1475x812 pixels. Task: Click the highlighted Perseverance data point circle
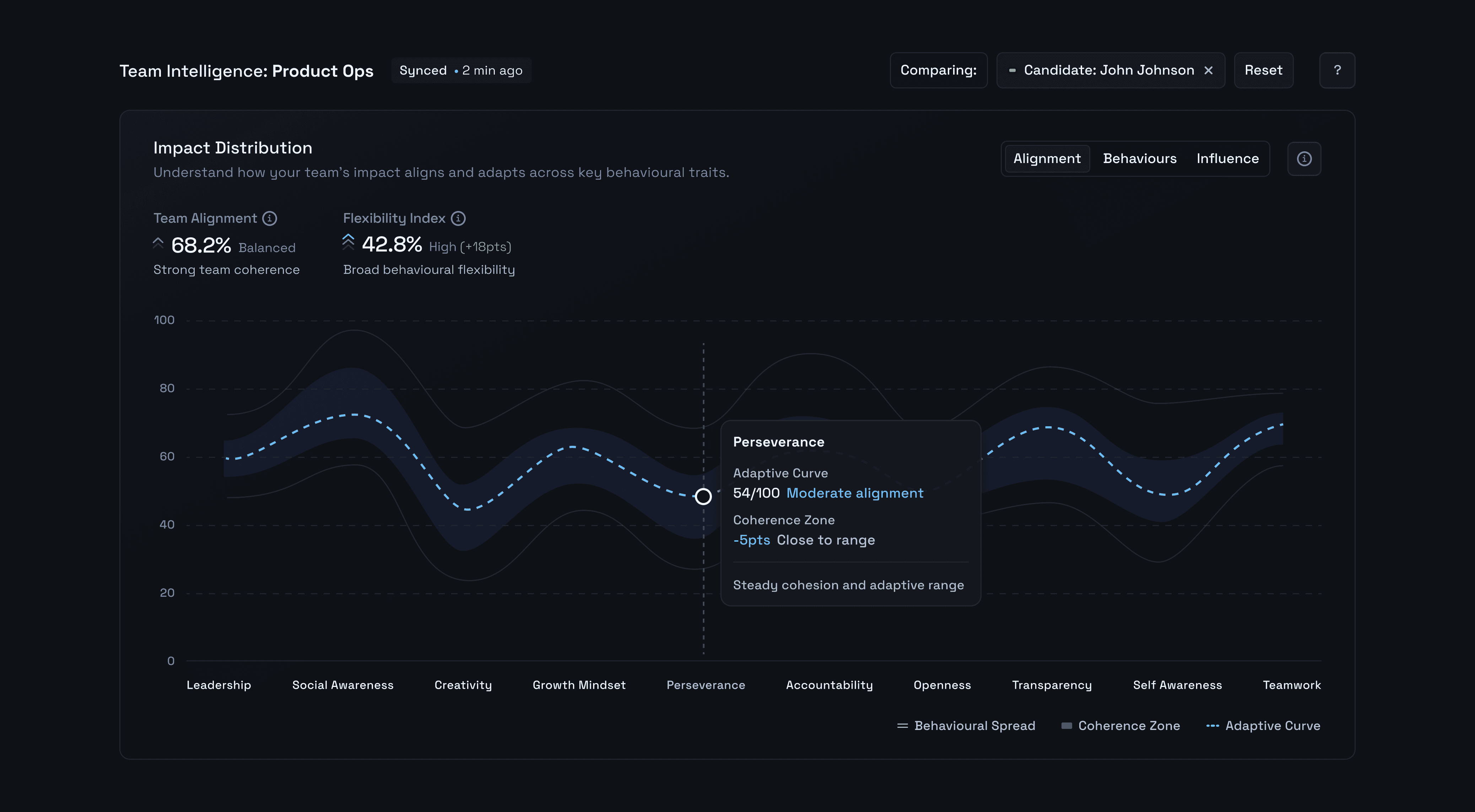click(x=703, y=497)
